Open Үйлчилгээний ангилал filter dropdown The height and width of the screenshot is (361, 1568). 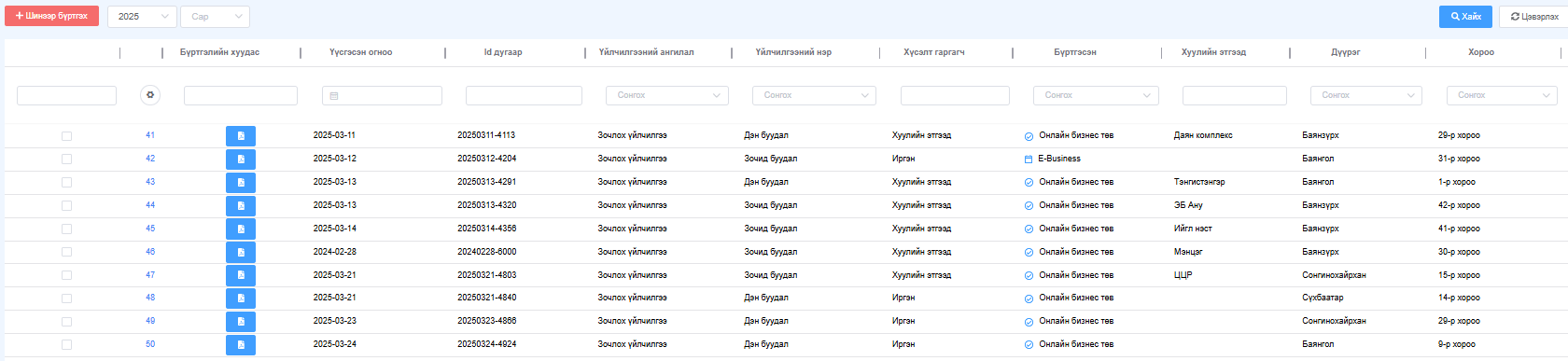(666, 95)
